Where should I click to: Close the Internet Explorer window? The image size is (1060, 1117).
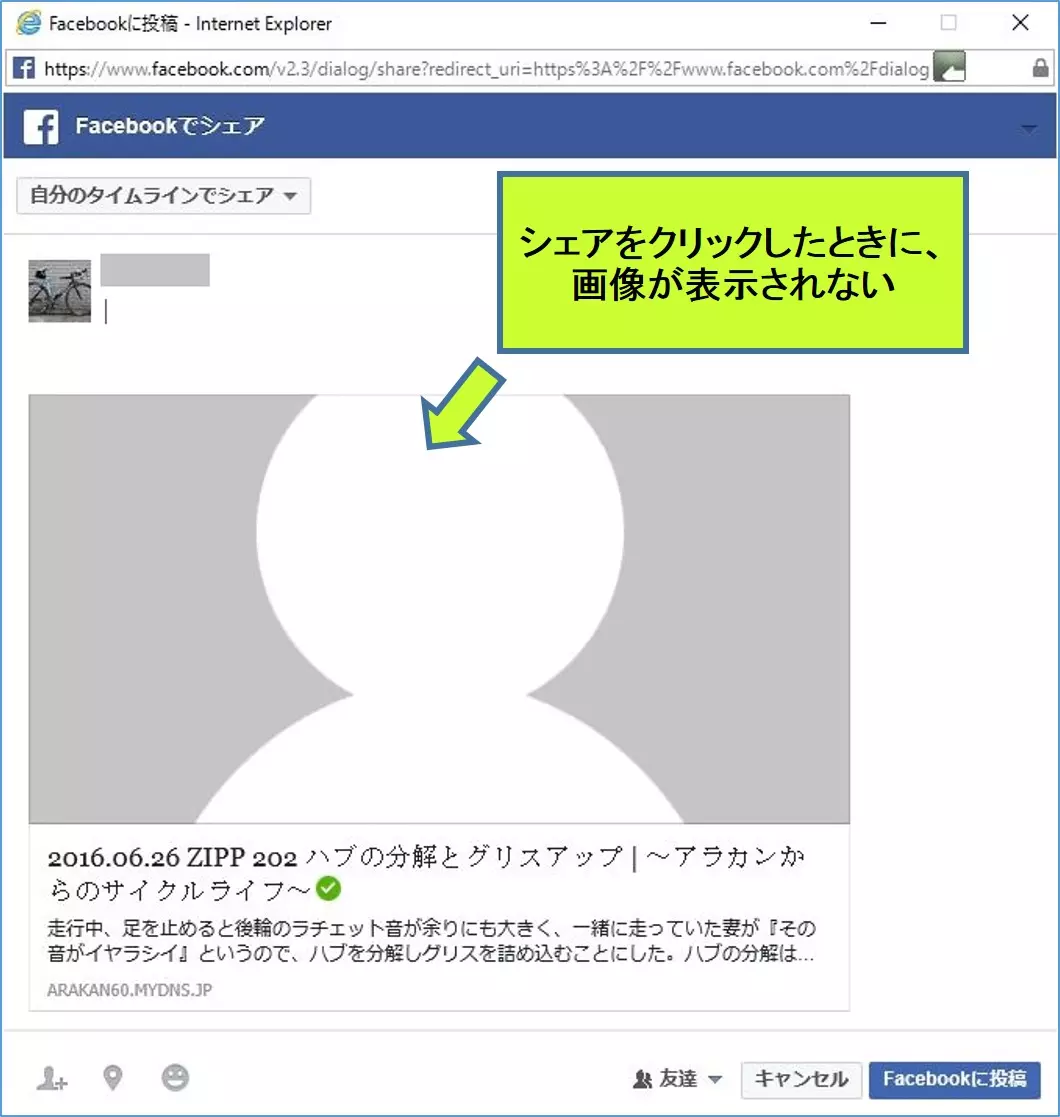pyautogui.click(x=1020, y=23)
